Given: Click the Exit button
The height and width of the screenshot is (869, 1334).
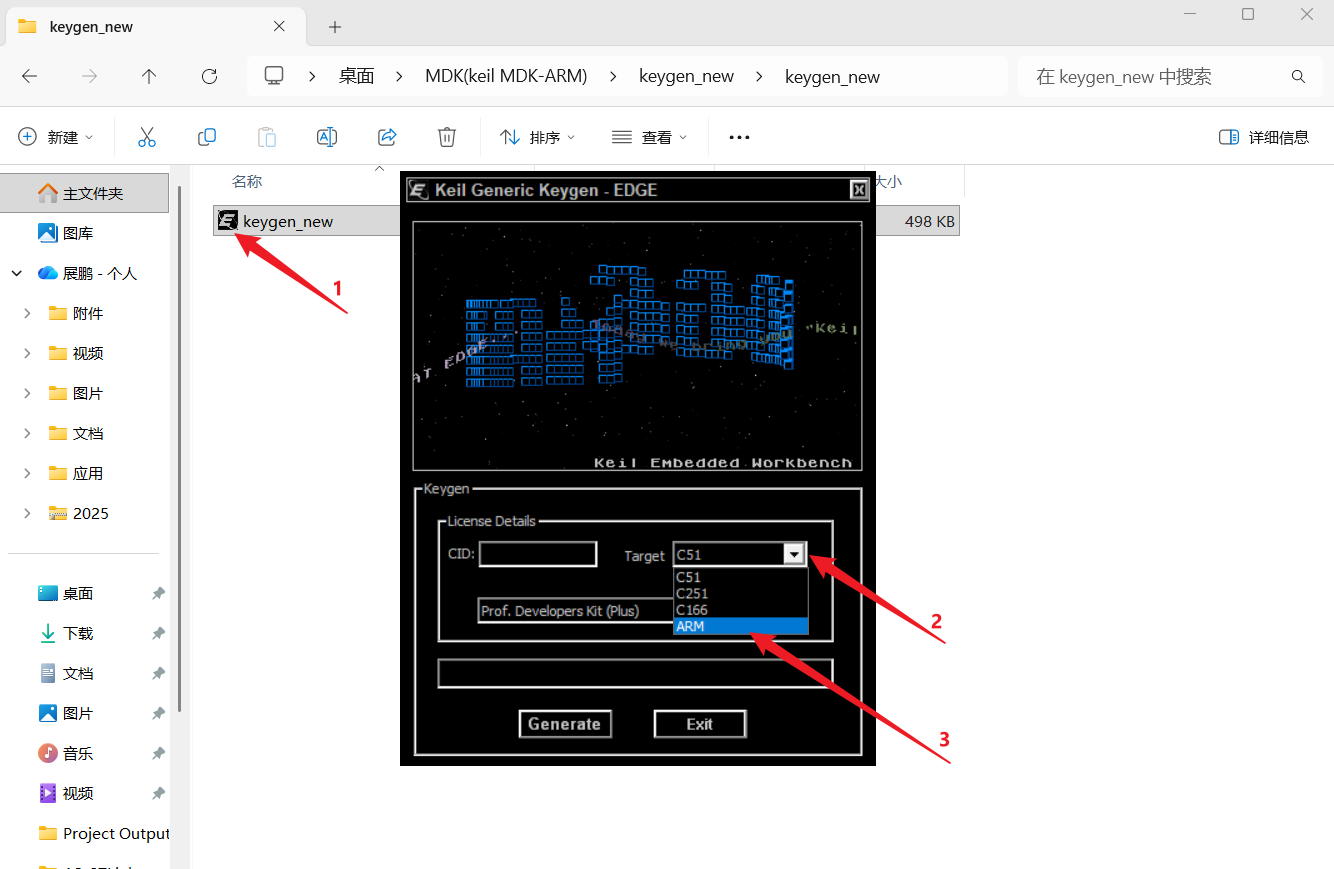Looking at the screenshot, I should [x=700, y=724].
